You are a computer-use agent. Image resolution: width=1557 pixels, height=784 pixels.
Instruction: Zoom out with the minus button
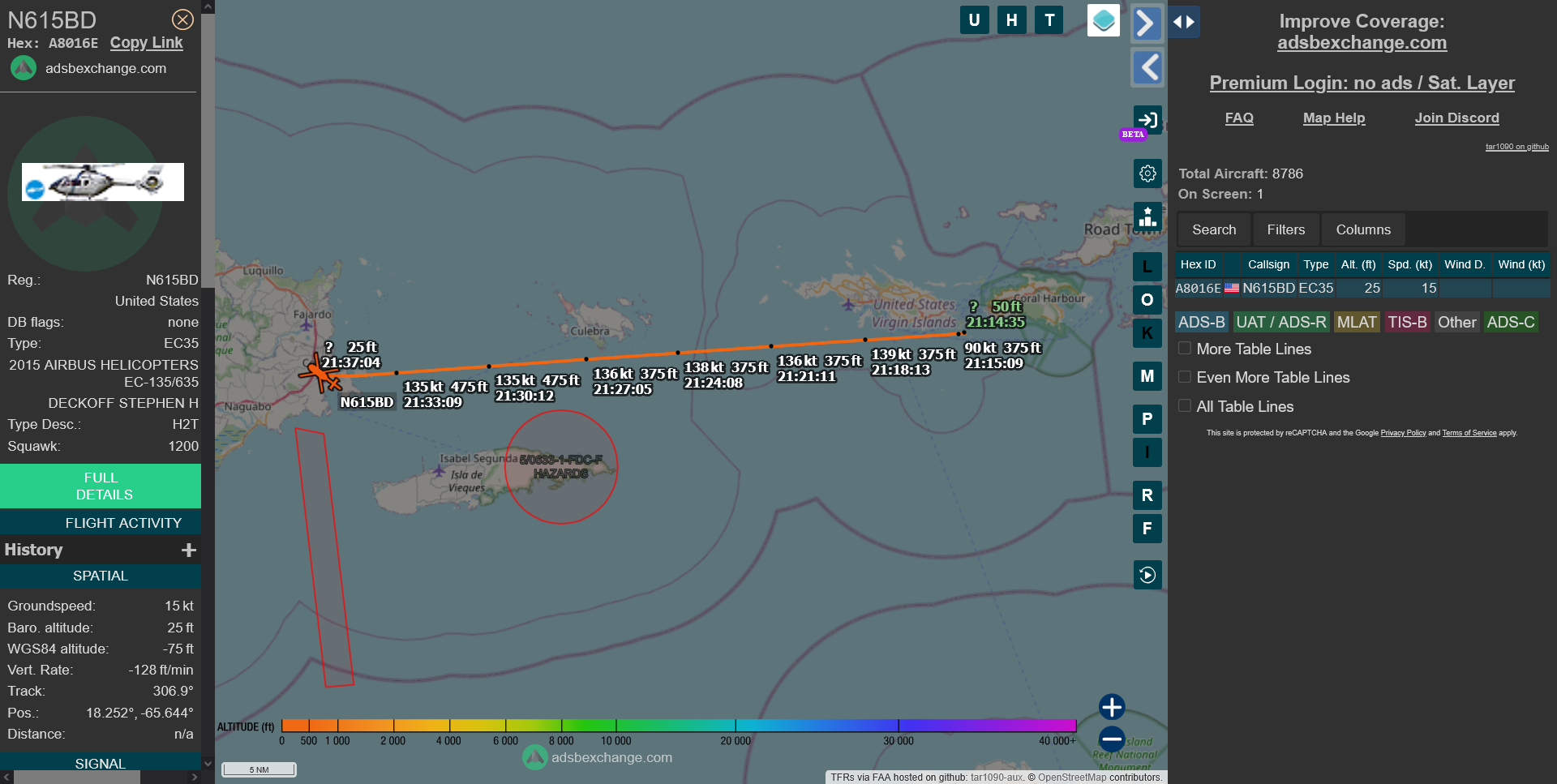[1111, 739]
